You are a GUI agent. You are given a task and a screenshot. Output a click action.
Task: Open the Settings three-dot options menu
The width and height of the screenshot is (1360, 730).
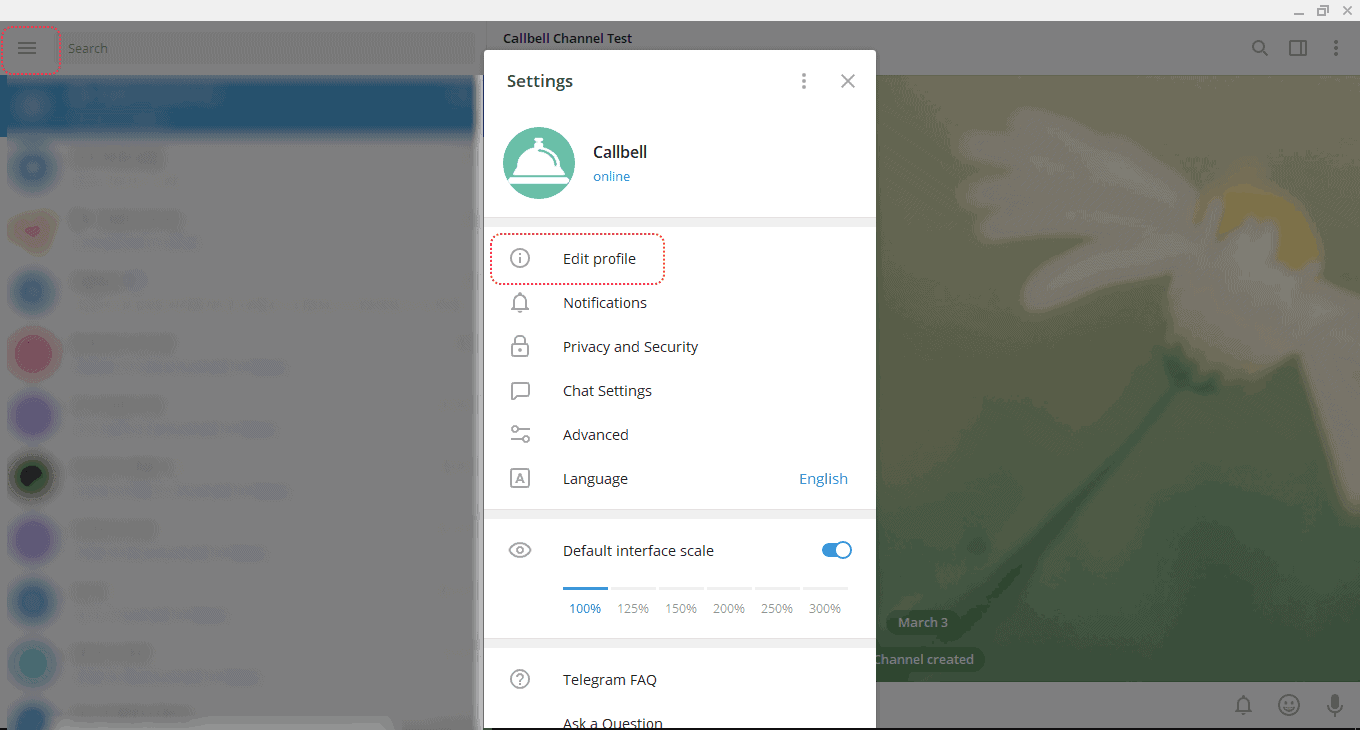pyautogui.click(x=804, y=81)
